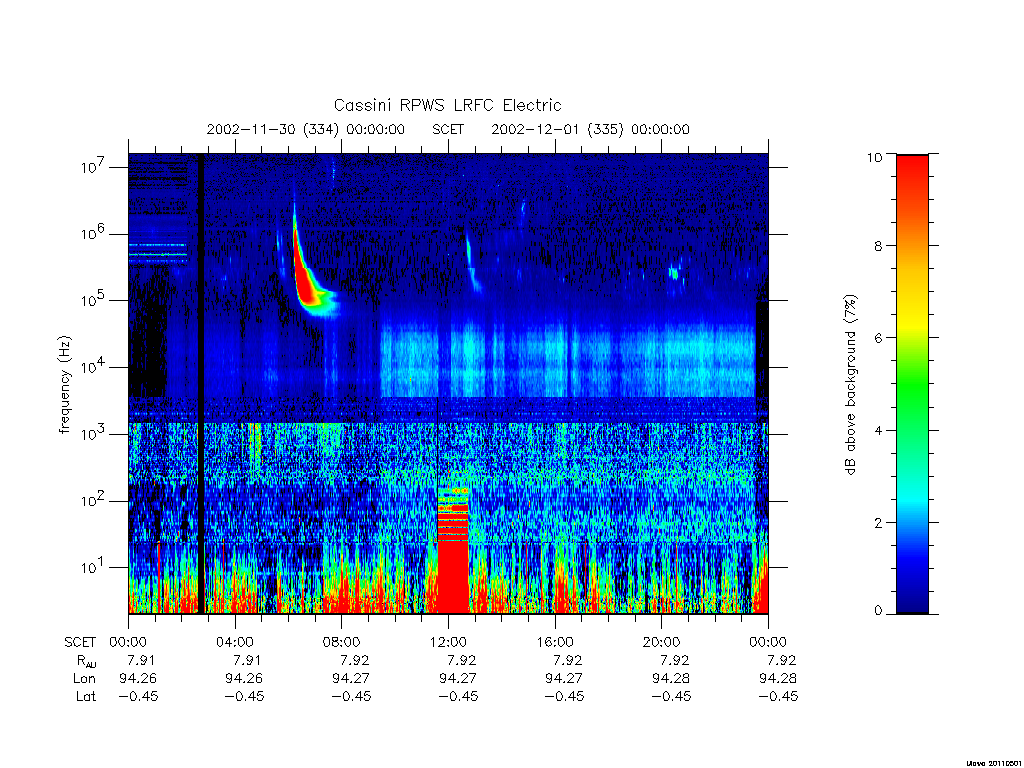Click the black vertical data gap stripe
This screenshot has width=1024, height=768.
[200, 384]
